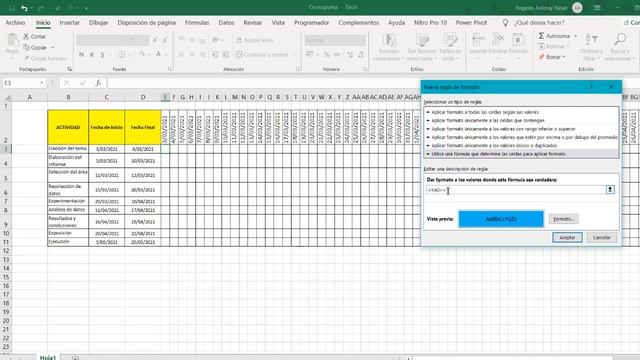
Task: Select rule type 'Aplicar formato a todas las celdas'
Action: click(521, 112)
